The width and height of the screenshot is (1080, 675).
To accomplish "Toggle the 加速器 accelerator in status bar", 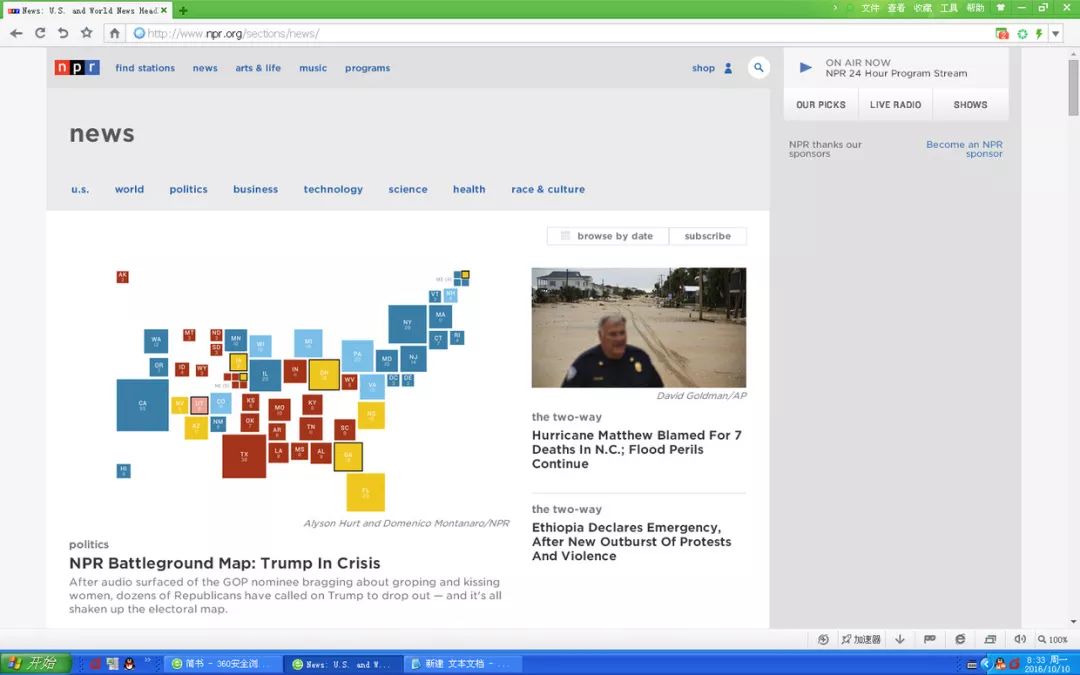I will click(x=861, y=639).
